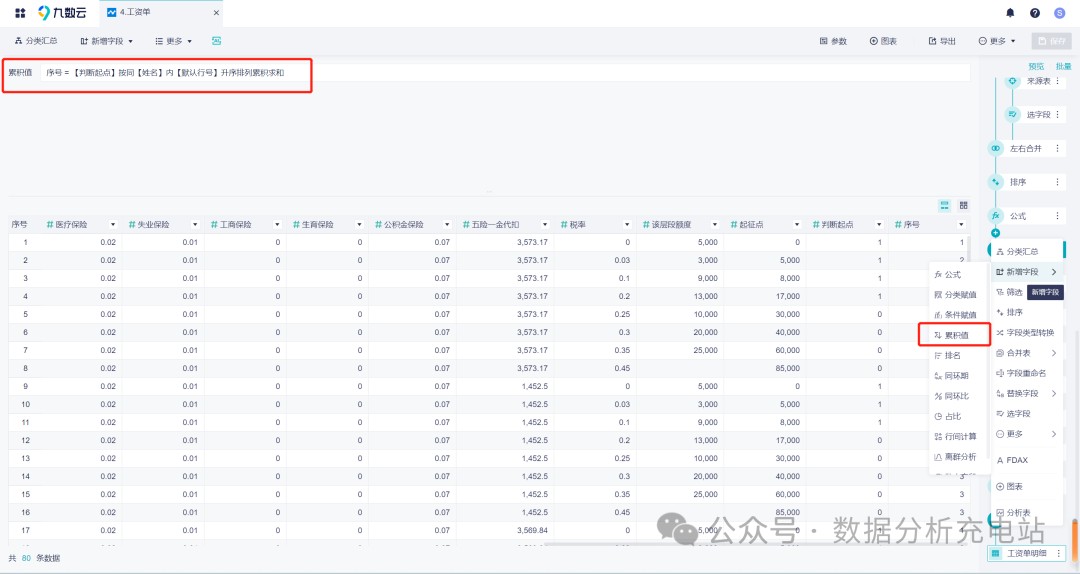Open filter dropdown of 工商保险 column
This screenshot has width=1080, height=574.
point(277,225)
